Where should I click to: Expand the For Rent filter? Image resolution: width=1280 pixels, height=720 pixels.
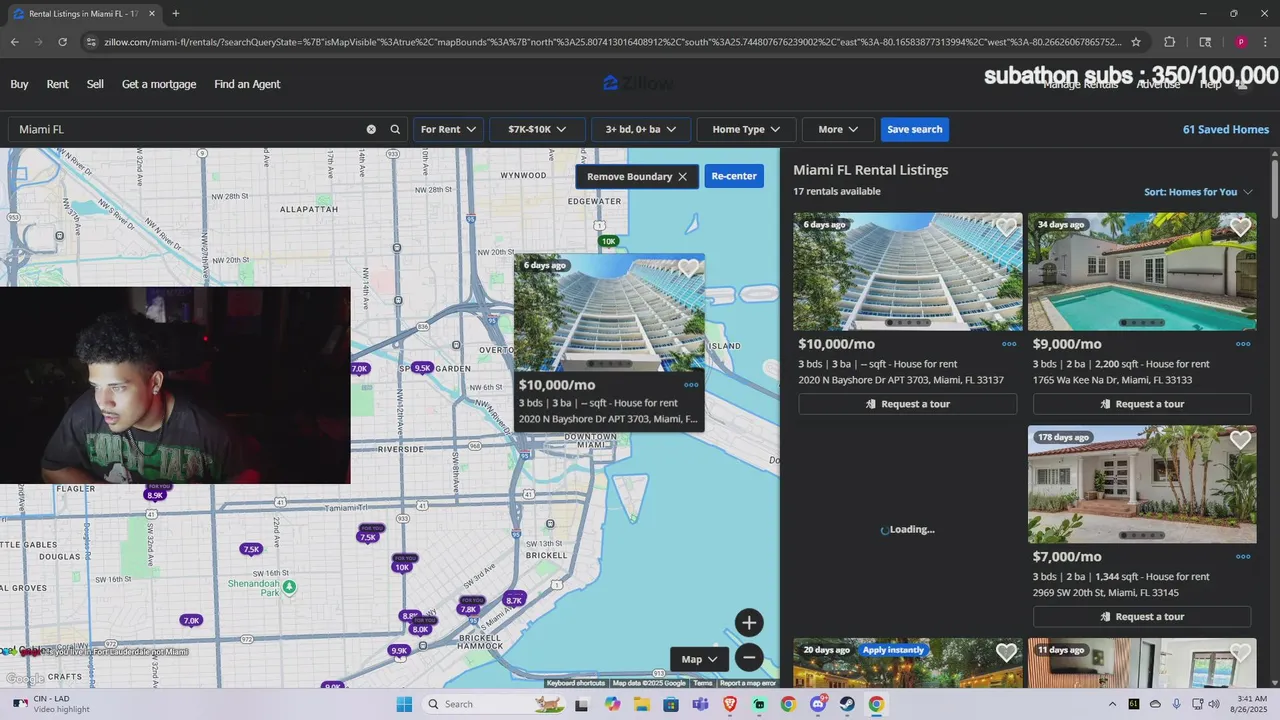pyautogui.click(x=448, y=129)
